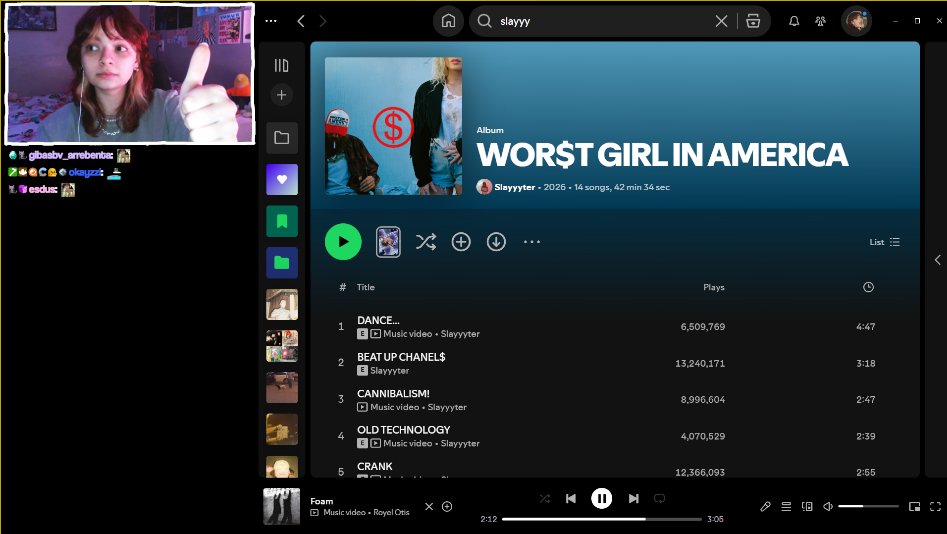Click the webcam overlay video
The width and height of the screenshot is (947, 534).
tap(129, 74)
